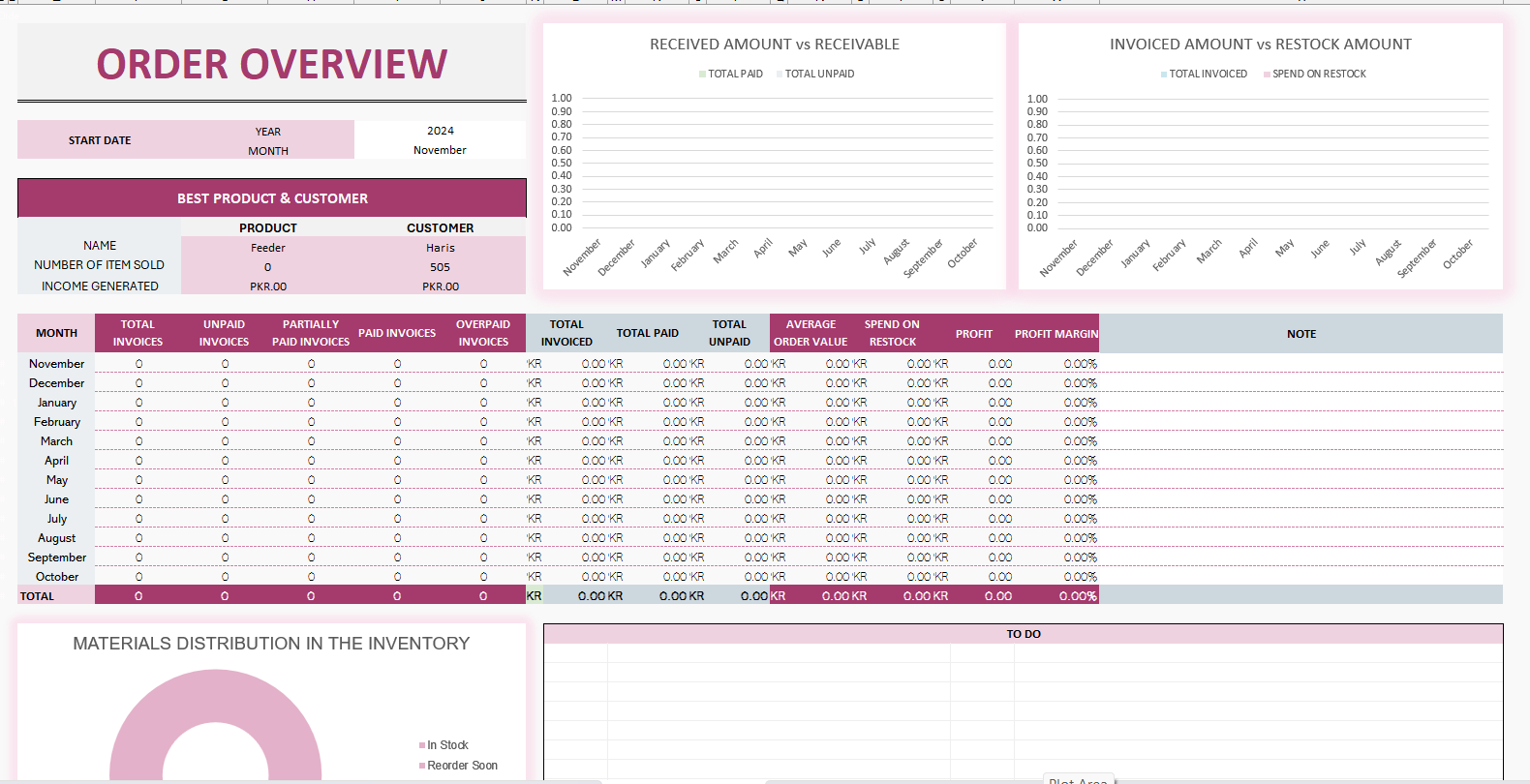Click the INCOME GENERATED label

point(99,286)
